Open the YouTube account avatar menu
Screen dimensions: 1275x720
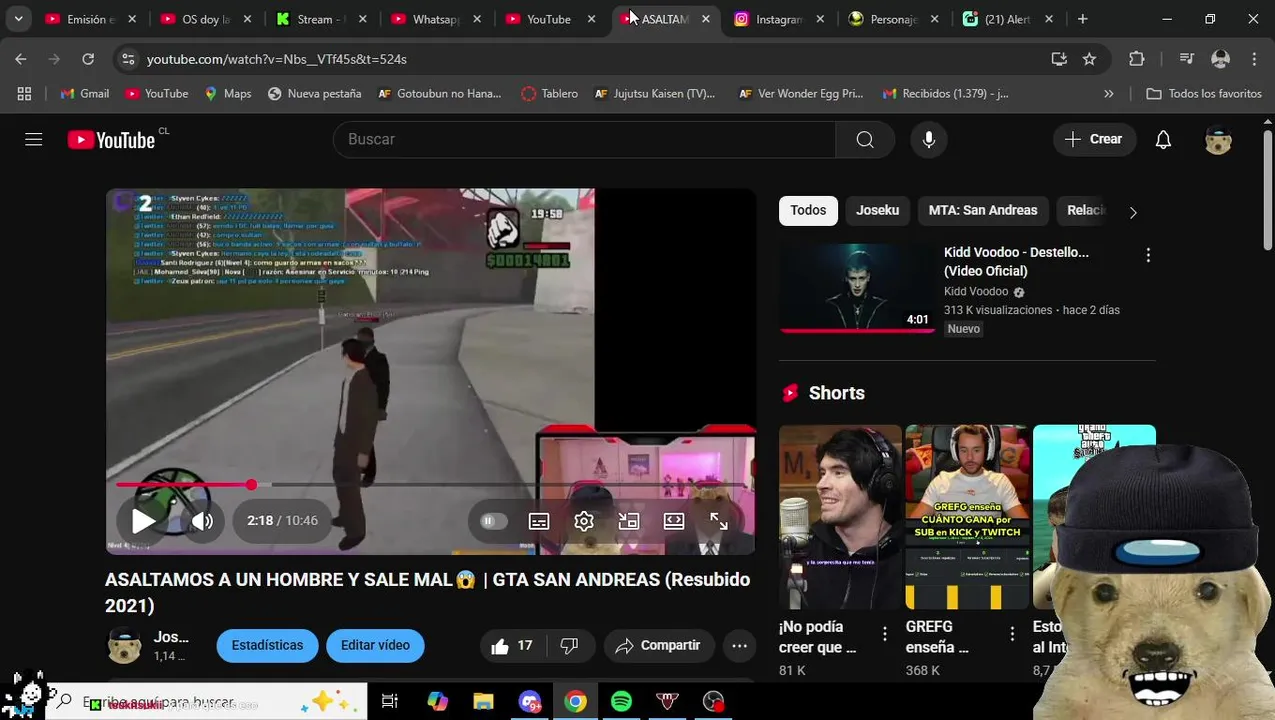point(1218,139)
